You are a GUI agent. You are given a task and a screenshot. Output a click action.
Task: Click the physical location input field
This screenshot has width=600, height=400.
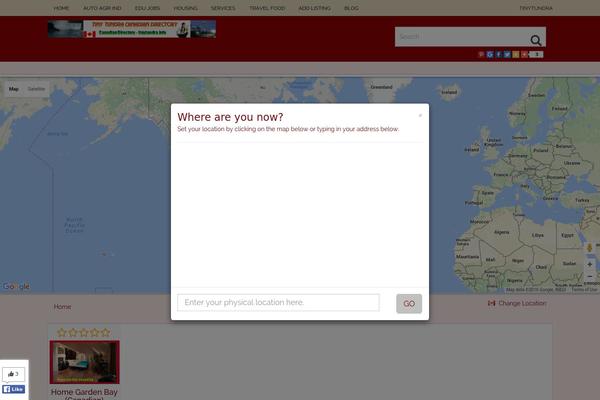click(x=278, y=302)
